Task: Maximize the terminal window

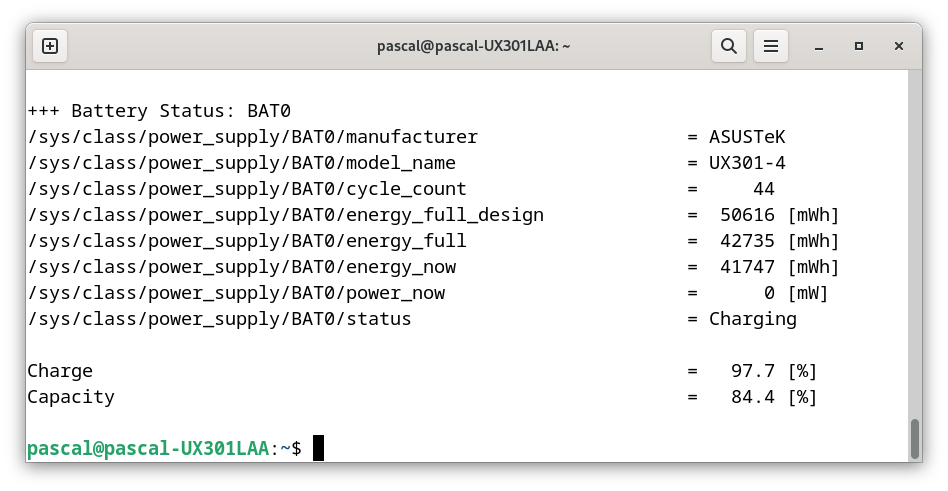Action: [x=859, y=47]
